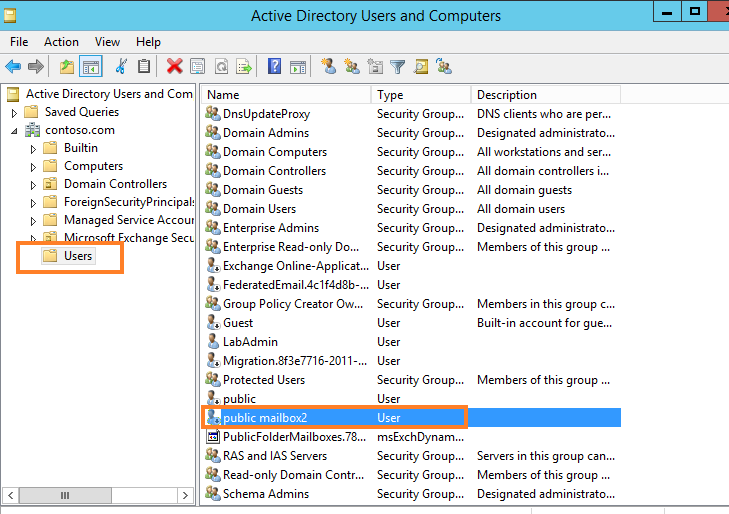This screenshot has height=514, width=729.
Task: Click the LabAdmin user icon
Action: click(x=213, y=342)
